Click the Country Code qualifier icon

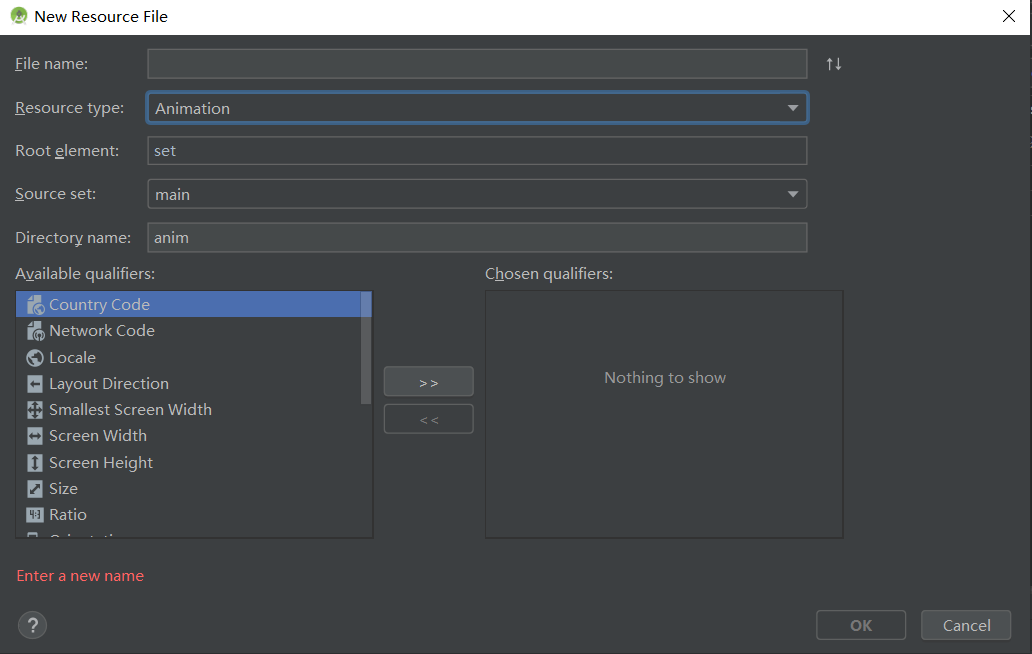point(35,305)
